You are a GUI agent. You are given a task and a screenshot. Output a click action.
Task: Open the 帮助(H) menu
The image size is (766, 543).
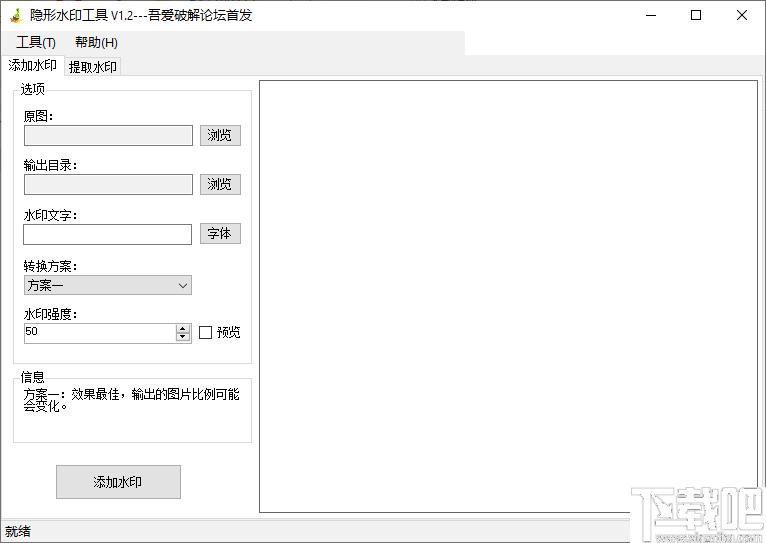96,42
